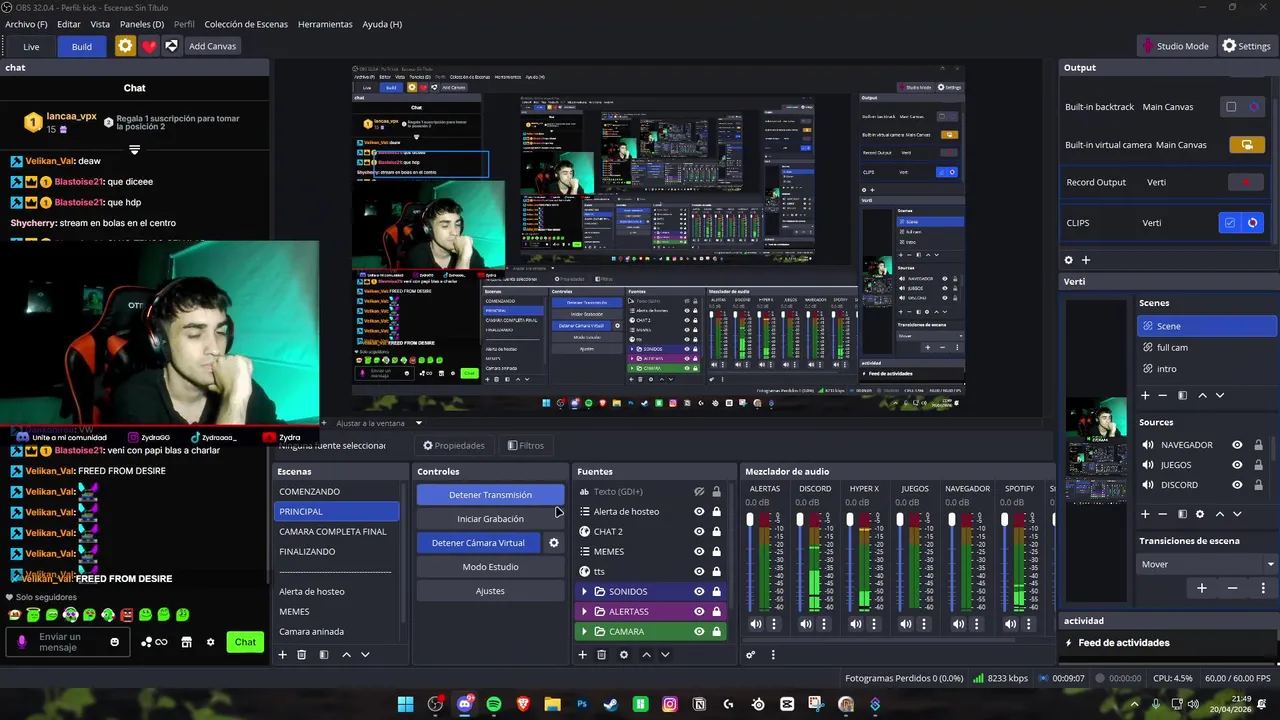Open Output panel settings gear
Viewport: 1280px width, 720px height.
coord(1068,260)
